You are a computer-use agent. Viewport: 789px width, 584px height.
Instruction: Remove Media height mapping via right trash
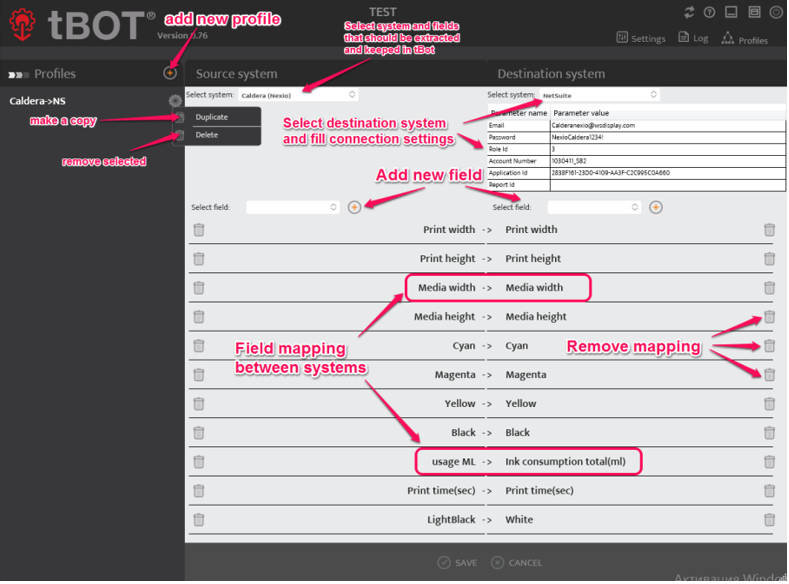pyautogui.click(x=769, y=317)
